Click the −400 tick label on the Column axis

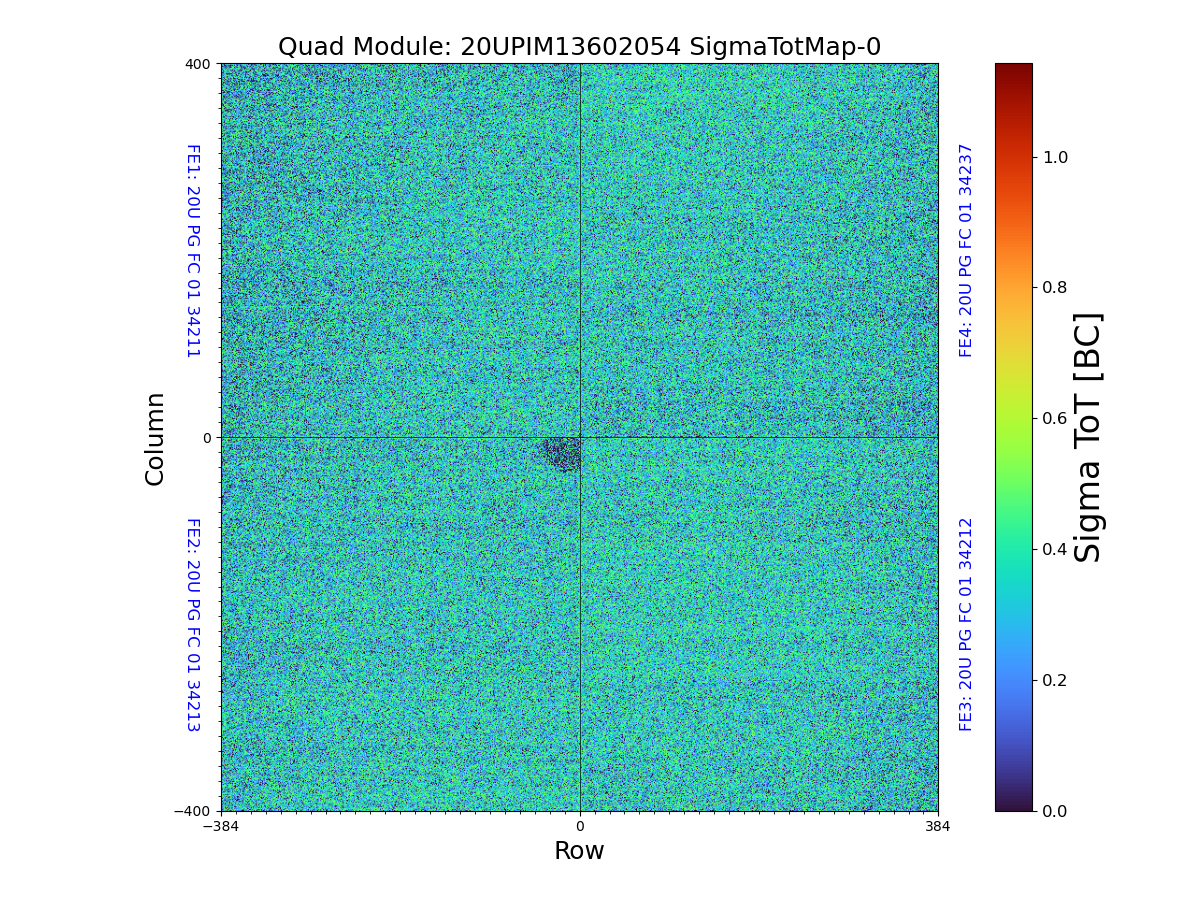click(194, 811)
